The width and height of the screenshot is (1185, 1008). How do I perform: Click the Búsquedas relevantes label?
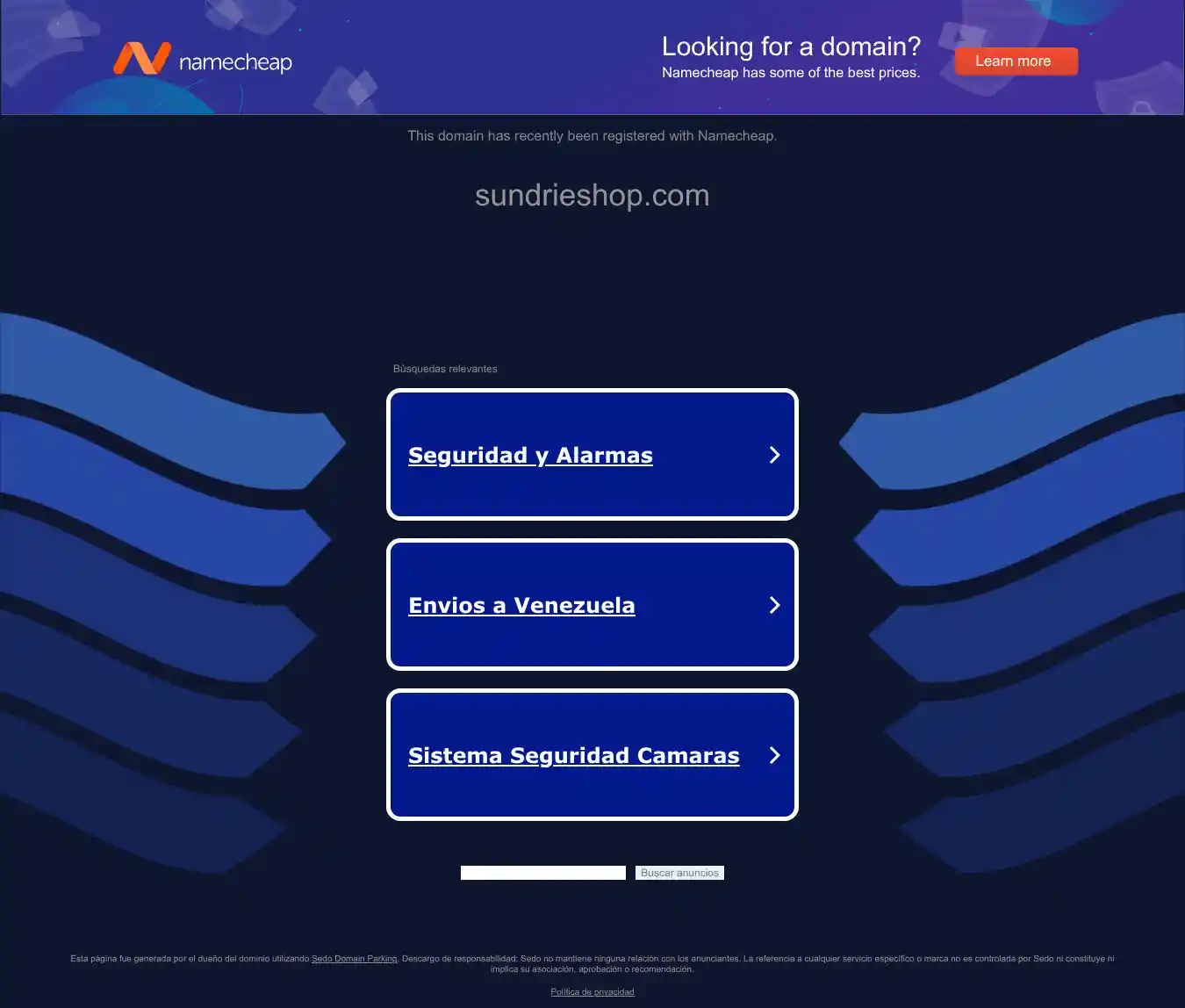tap(445, 369)
